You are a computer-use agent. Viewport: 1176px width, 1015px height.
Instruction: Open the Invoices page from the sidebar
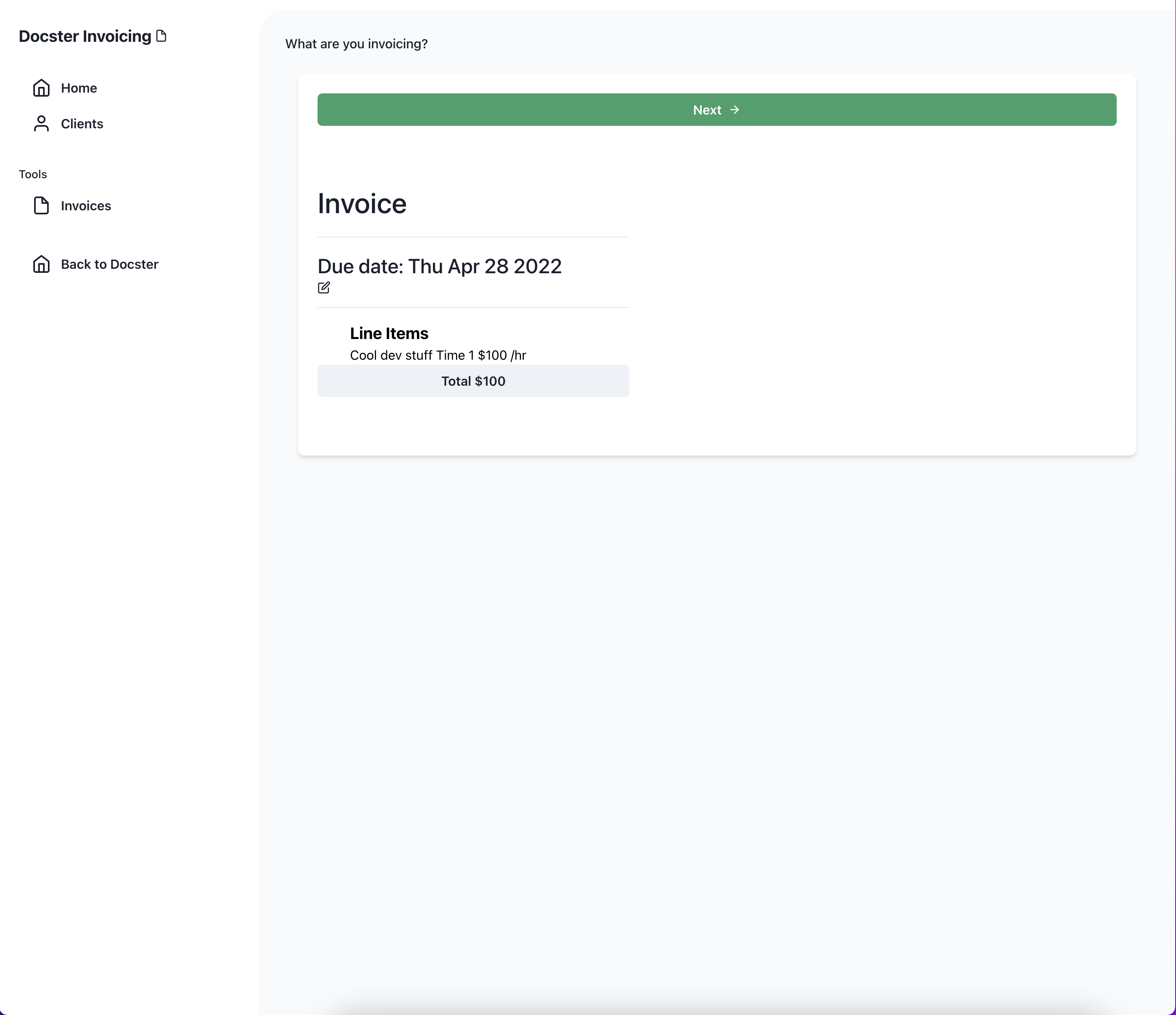(86, 206)
